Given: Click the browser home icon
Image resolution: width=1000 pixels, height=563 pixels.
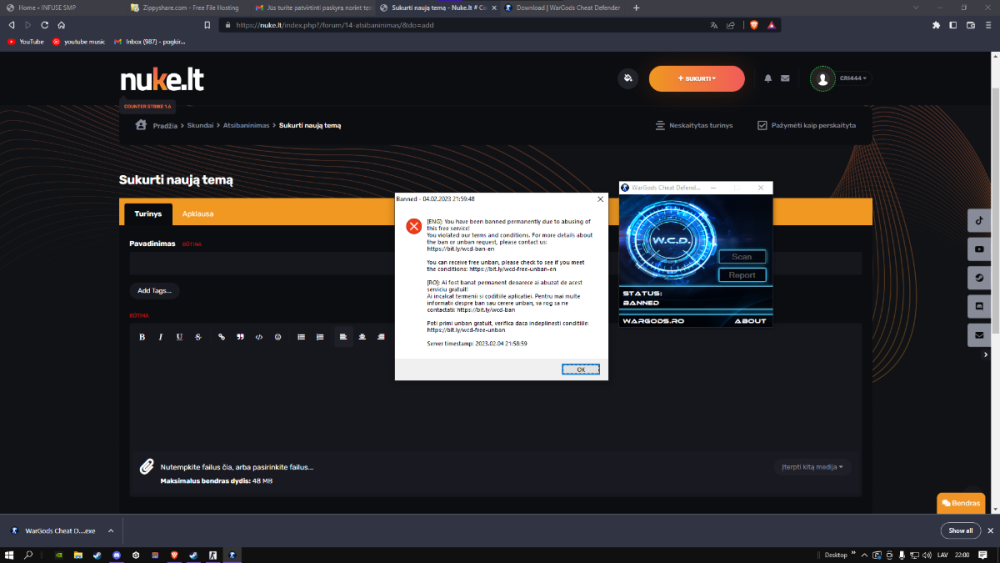Looking at the screenshot, I should tap(61, 25).
